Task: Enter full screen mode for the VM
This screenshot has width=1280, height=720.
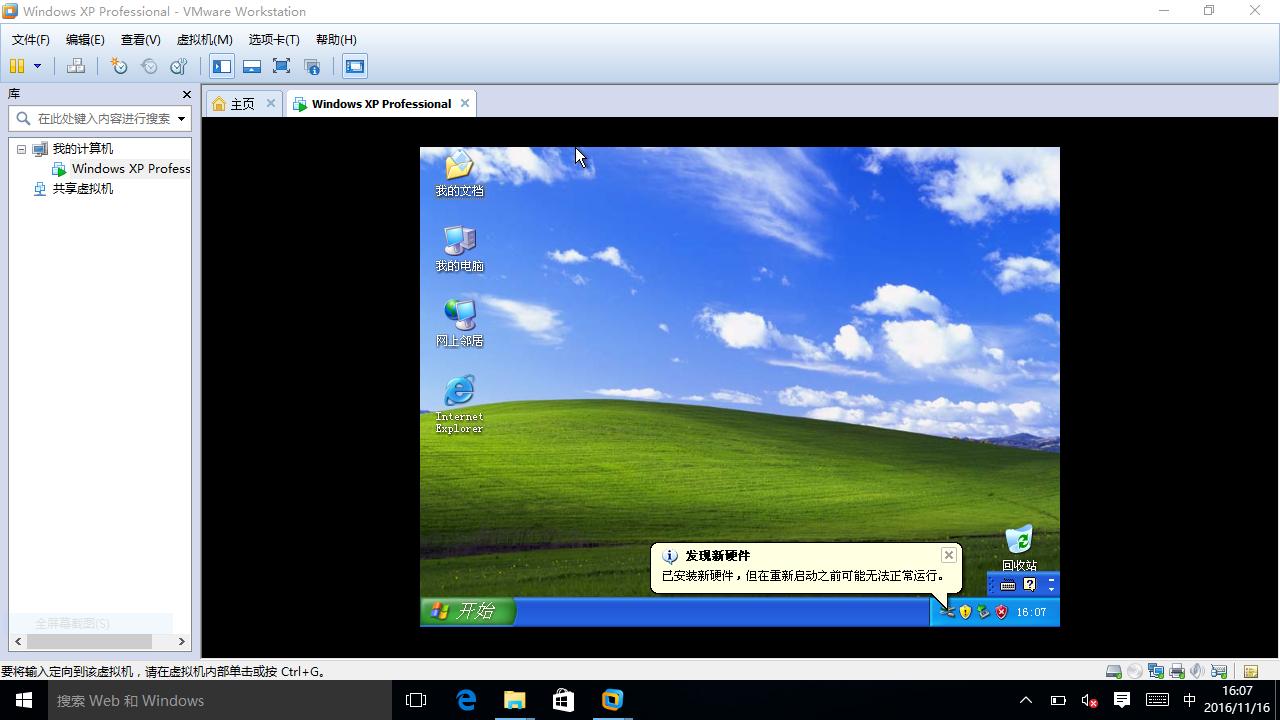Action: (282, 66)
